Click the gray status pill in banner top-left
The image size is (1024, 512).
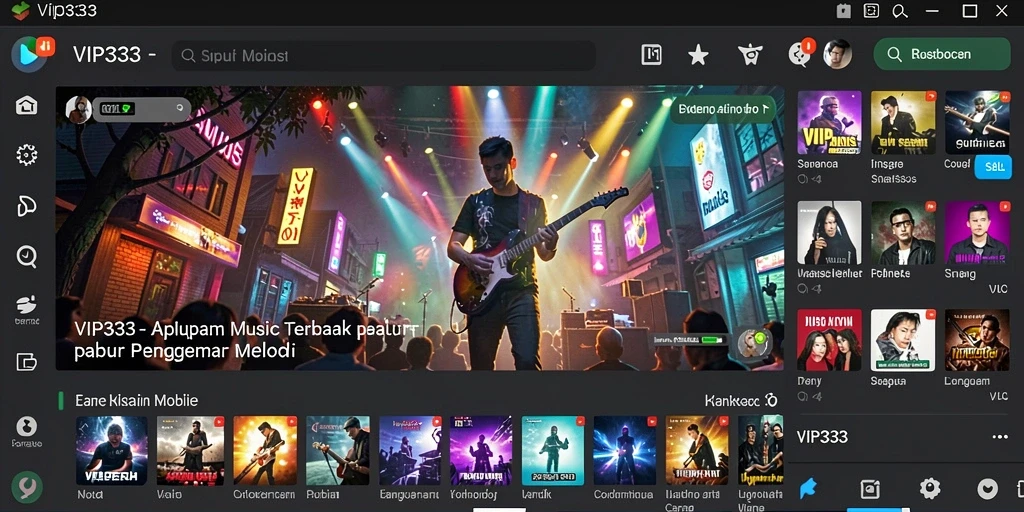[142, 109]
